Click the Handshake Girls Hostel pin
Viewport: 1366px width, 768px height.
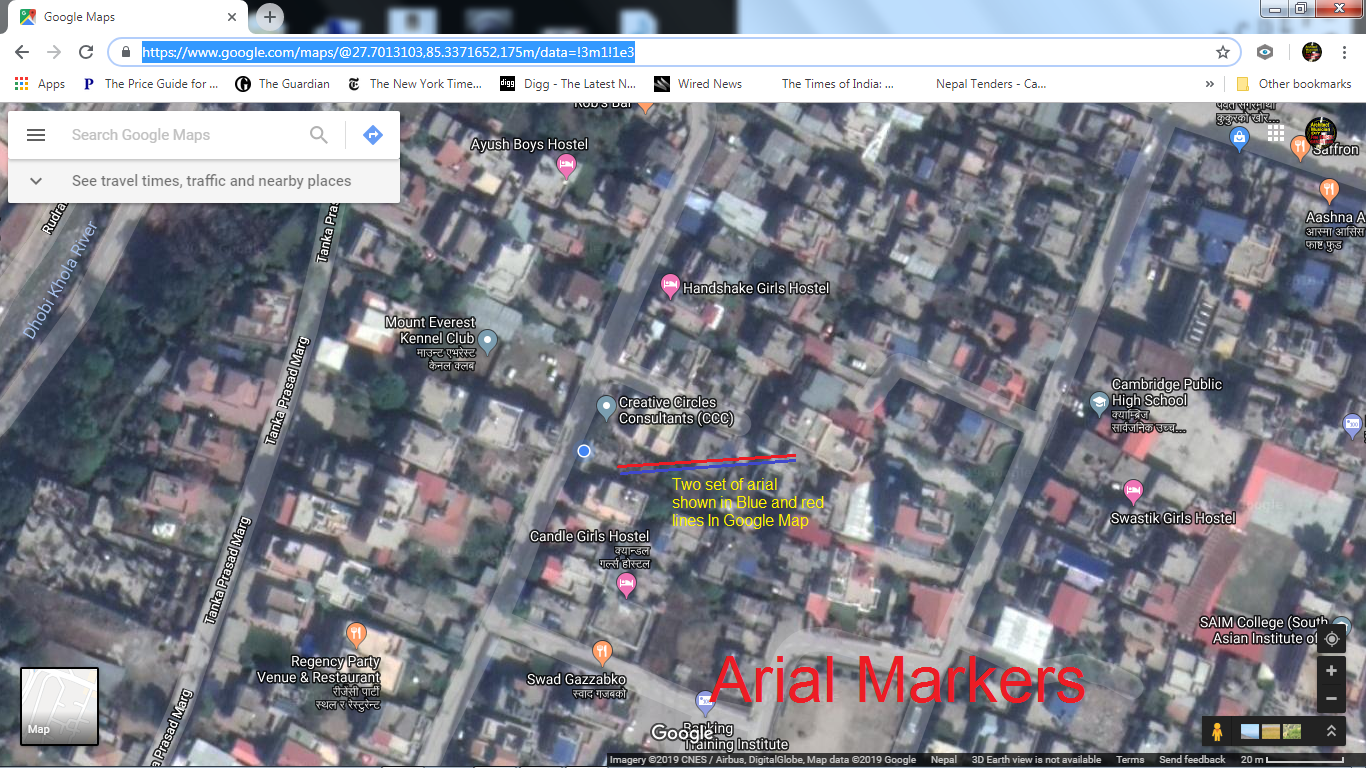671,287
